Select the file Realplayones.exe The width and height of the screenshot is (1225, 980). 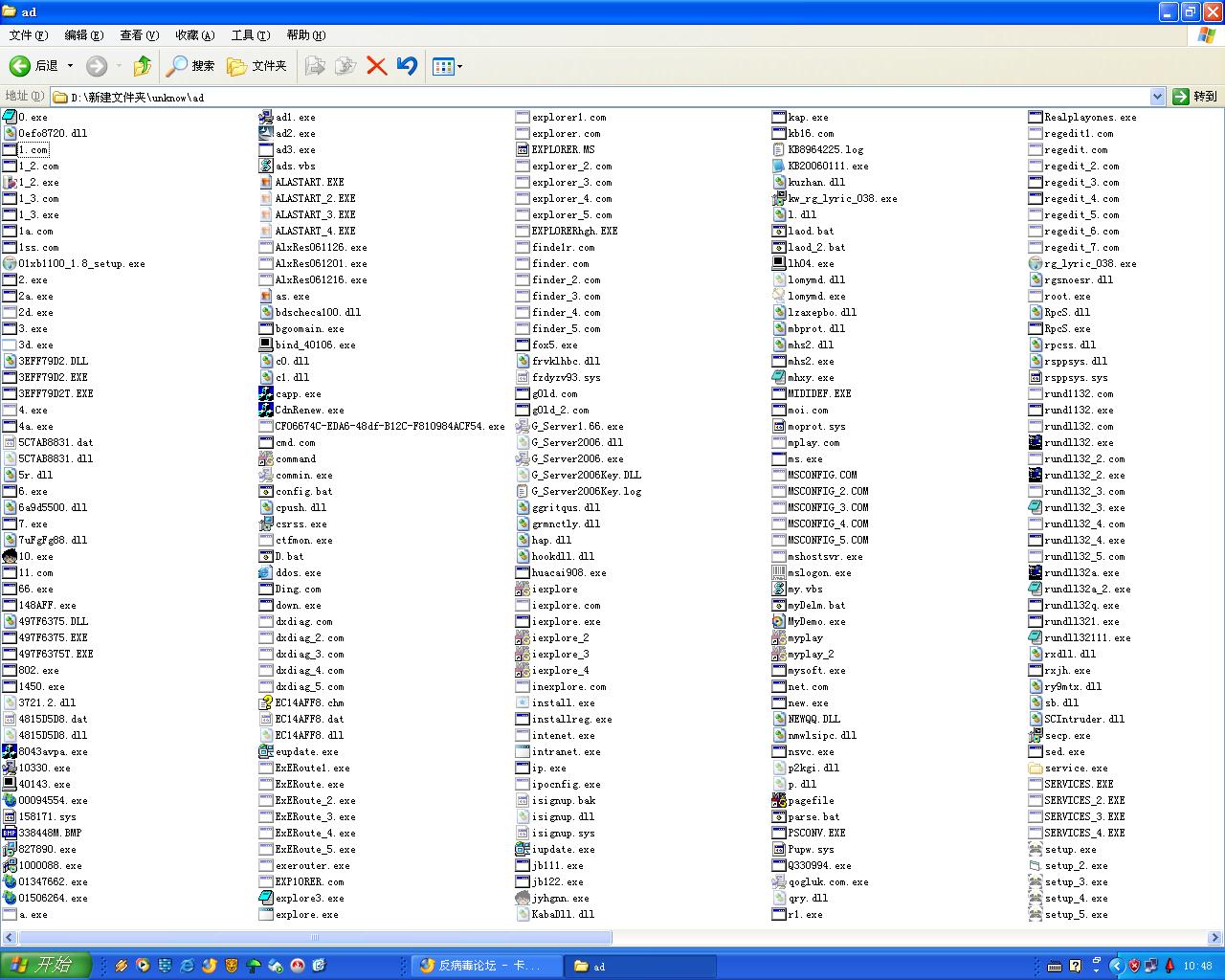[1090, 118]
